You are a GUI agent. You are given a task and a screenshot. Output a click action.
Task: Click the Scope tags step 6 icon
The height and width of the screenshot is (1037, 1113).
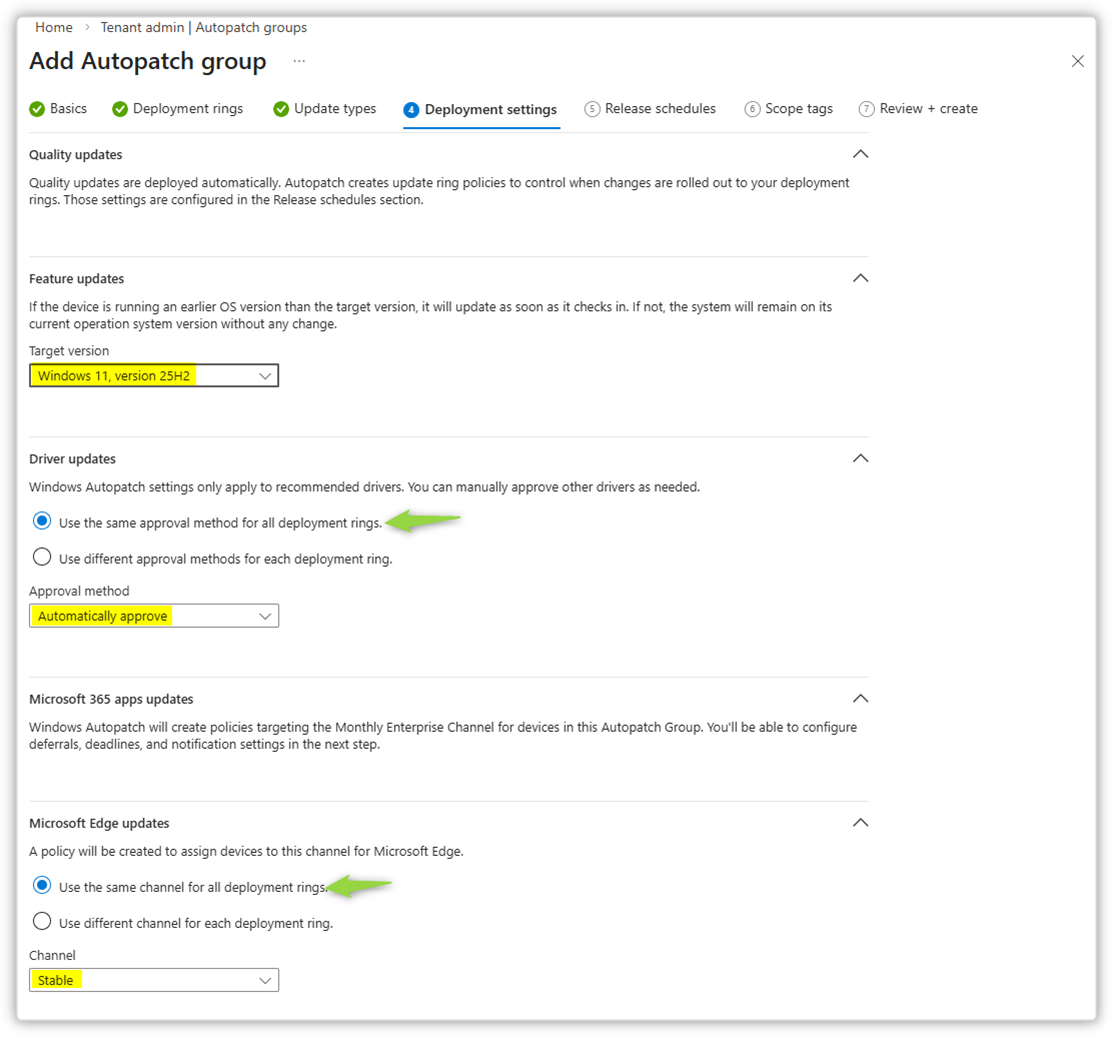[x=752, y=109]
